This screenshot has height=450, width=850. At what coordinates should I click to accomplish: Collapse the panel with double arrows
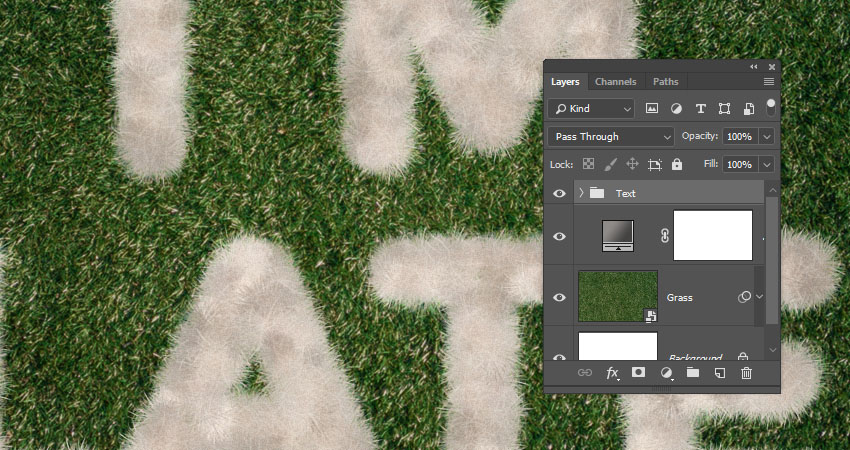click(754, 67)
